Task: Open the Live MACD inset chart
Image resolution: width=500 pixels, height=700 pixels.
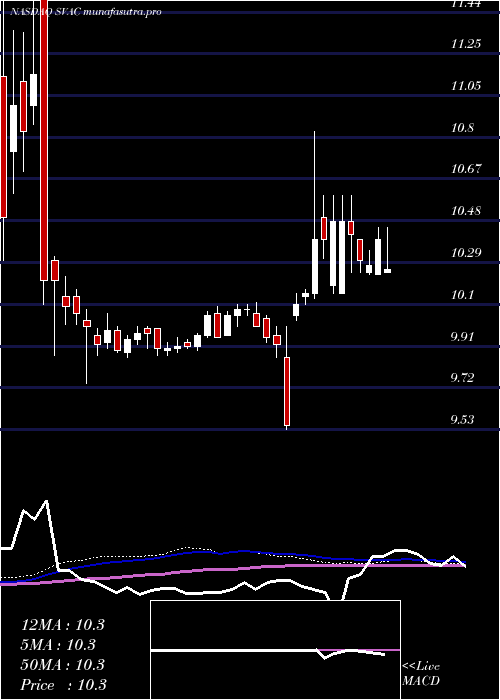Action: pos(275,650)
